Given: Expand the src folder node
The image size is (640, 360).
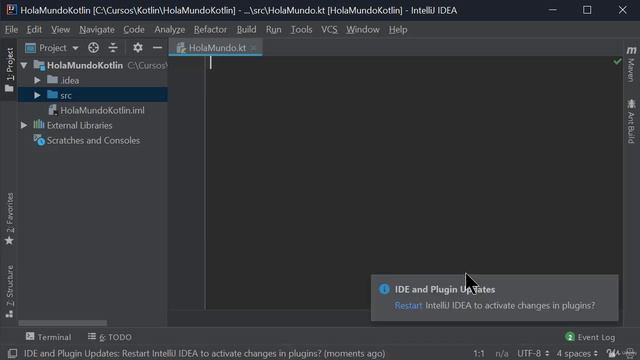Looking at the screenshot, I should coord(37,95).
